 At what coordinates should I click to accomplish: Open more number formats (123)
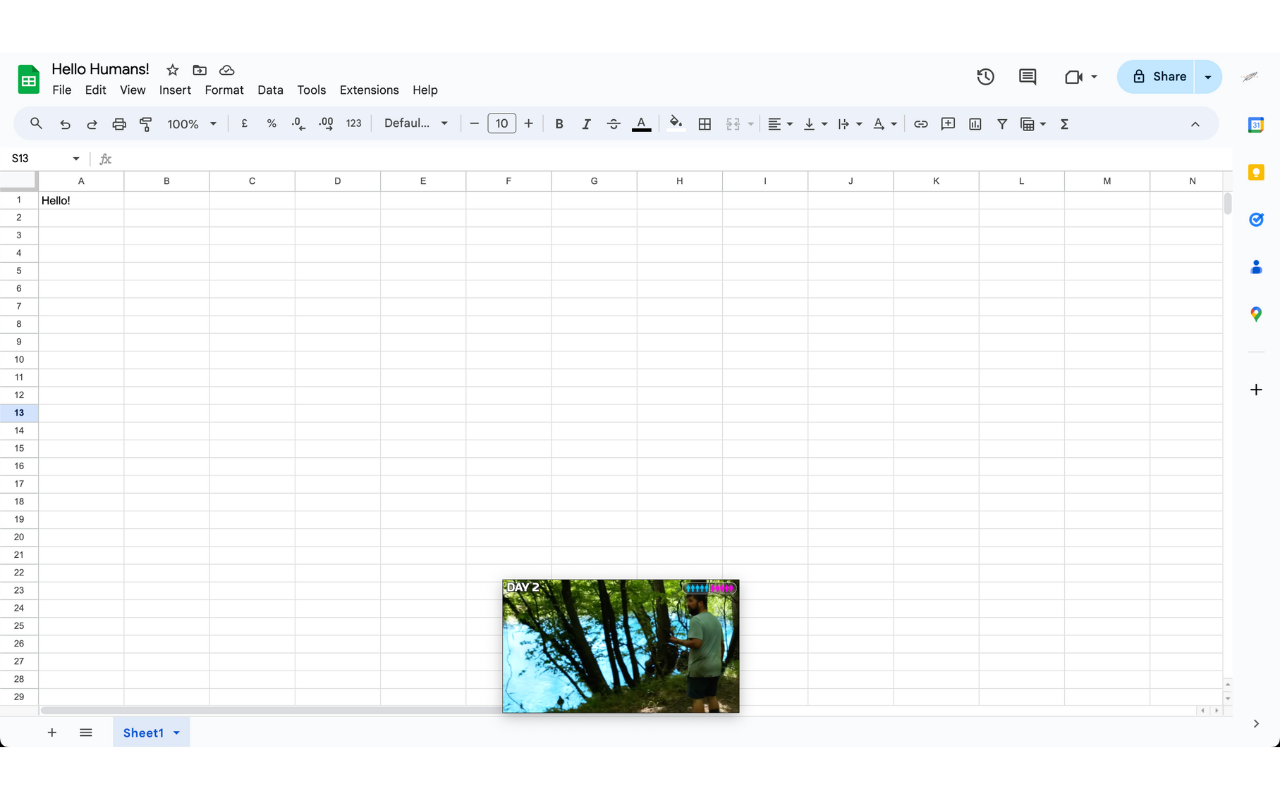(354, 124)
